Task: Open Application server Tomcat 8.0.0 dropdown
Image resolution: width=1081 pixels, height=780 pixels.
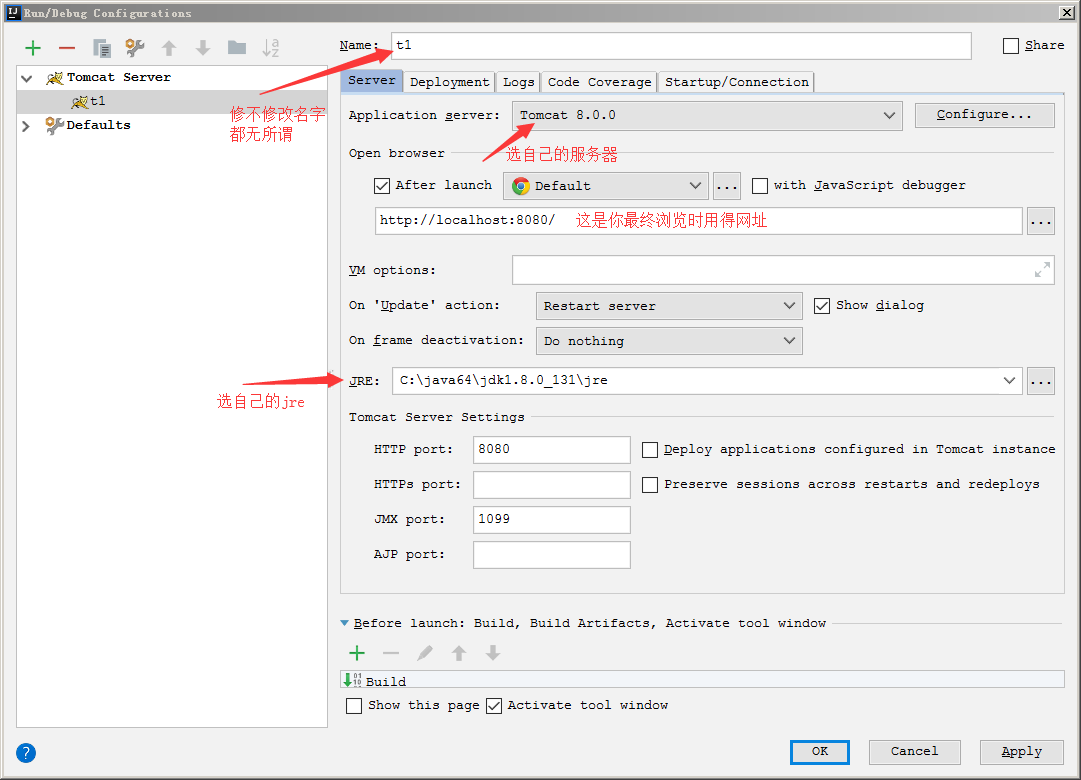Action: point(707,115)
